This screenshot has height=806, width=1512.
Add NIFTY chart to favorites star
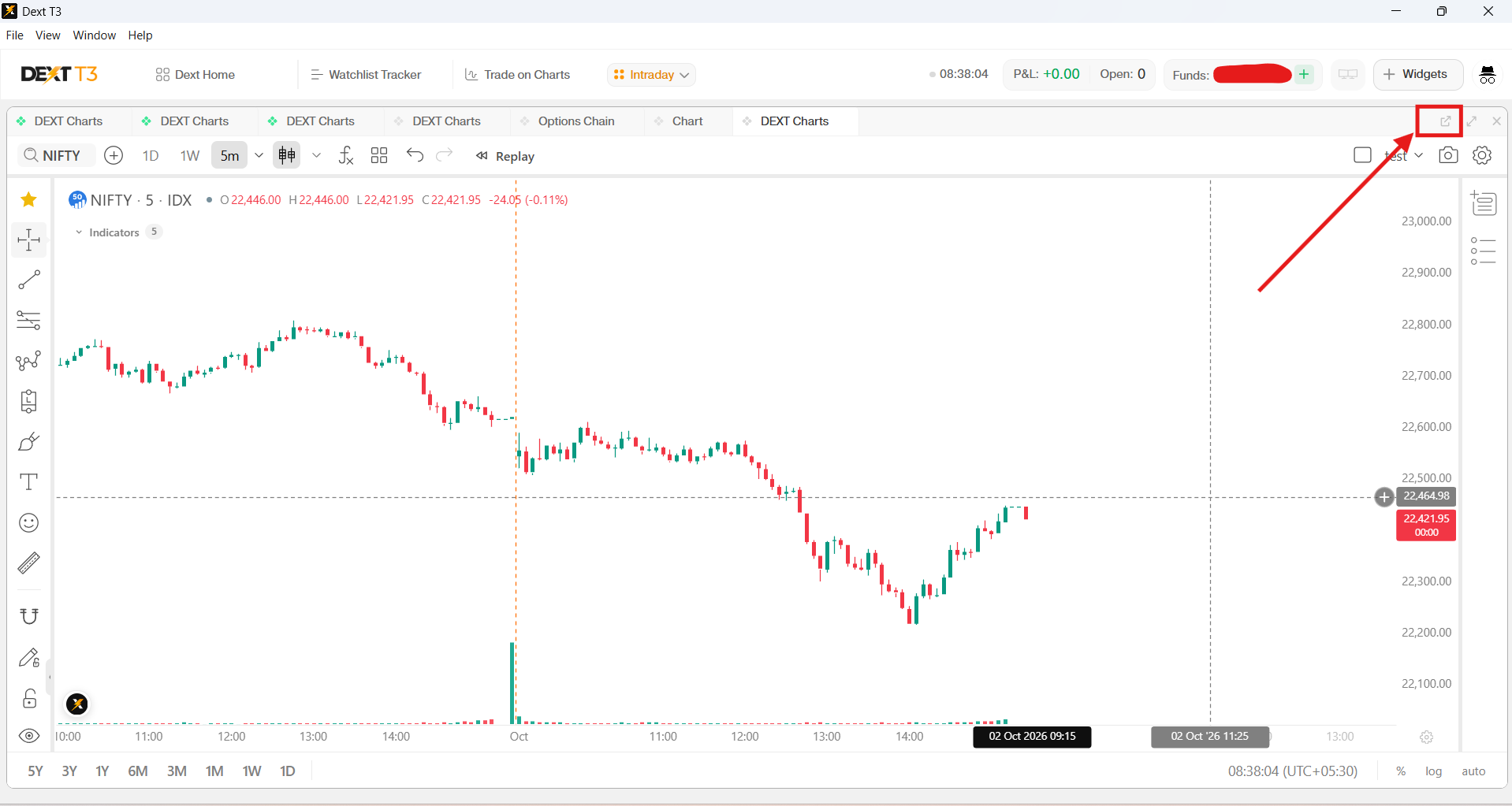tap(29, 200)
